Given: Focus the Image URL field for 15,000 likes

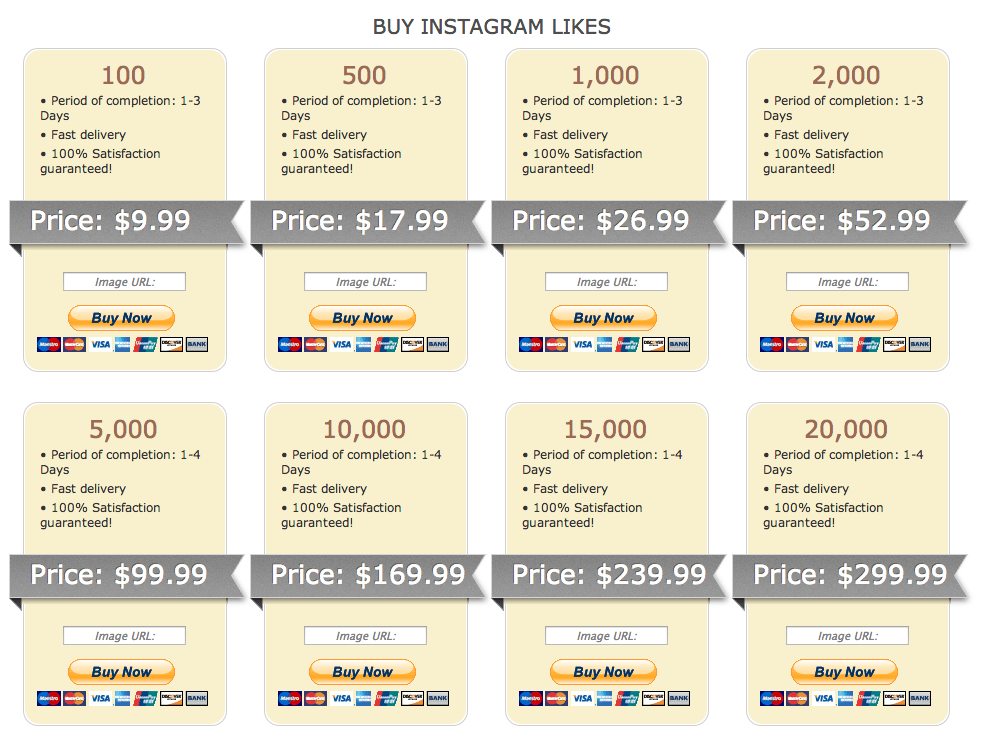Looking at the screenshot, I should tap(606, 635).
